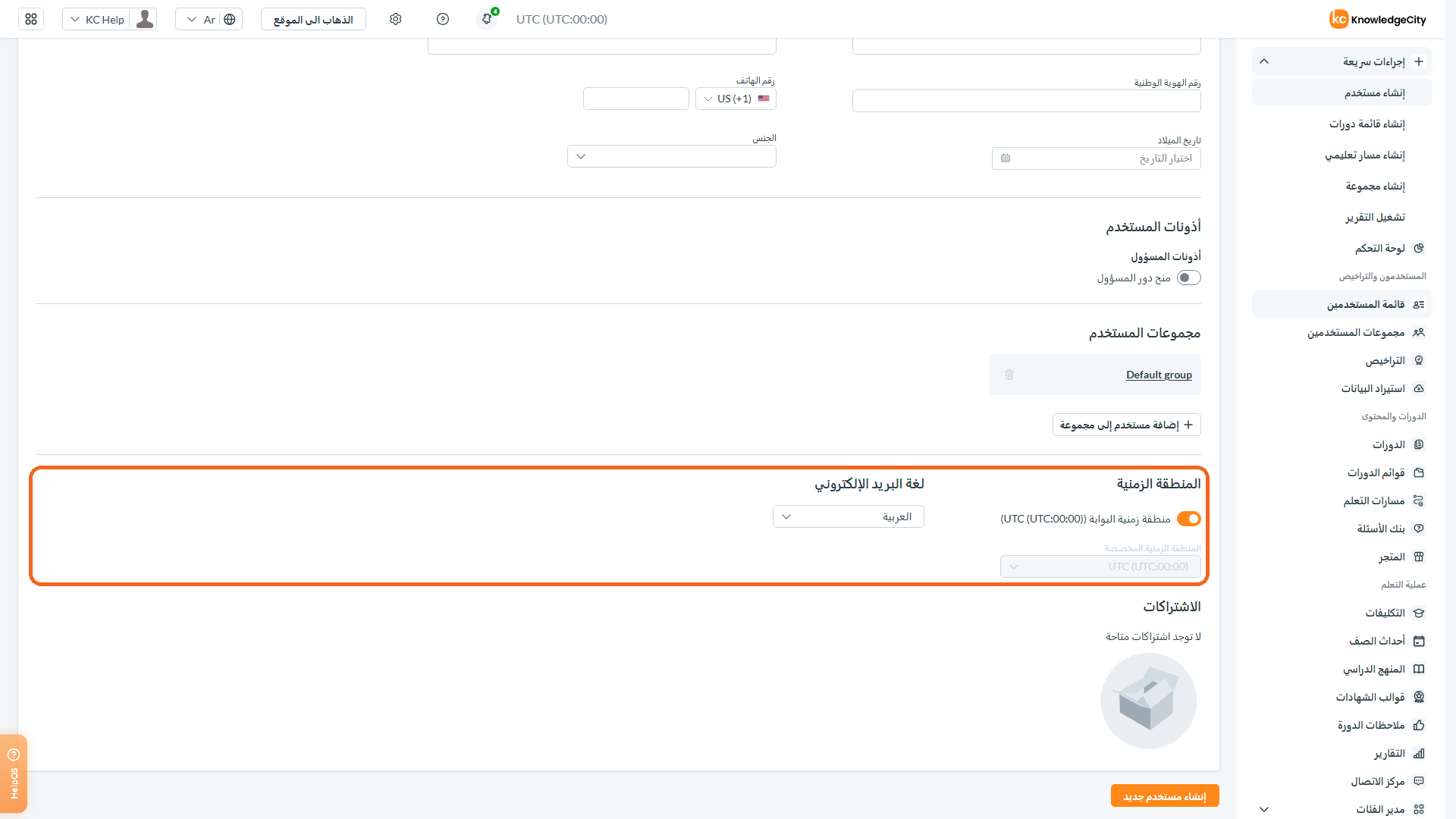Collapse the إجراءات سريعة quick actions section
The image size is (1456, 819).
pyautogui.click(x=1264, y=61)
